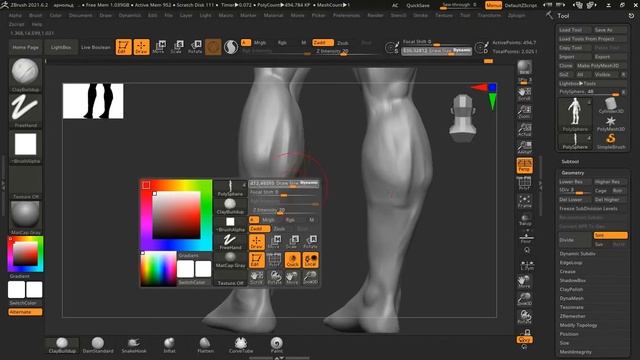
Task: Select the CurveTube brush in the bottom shelf
Action: tap(241, 345)
